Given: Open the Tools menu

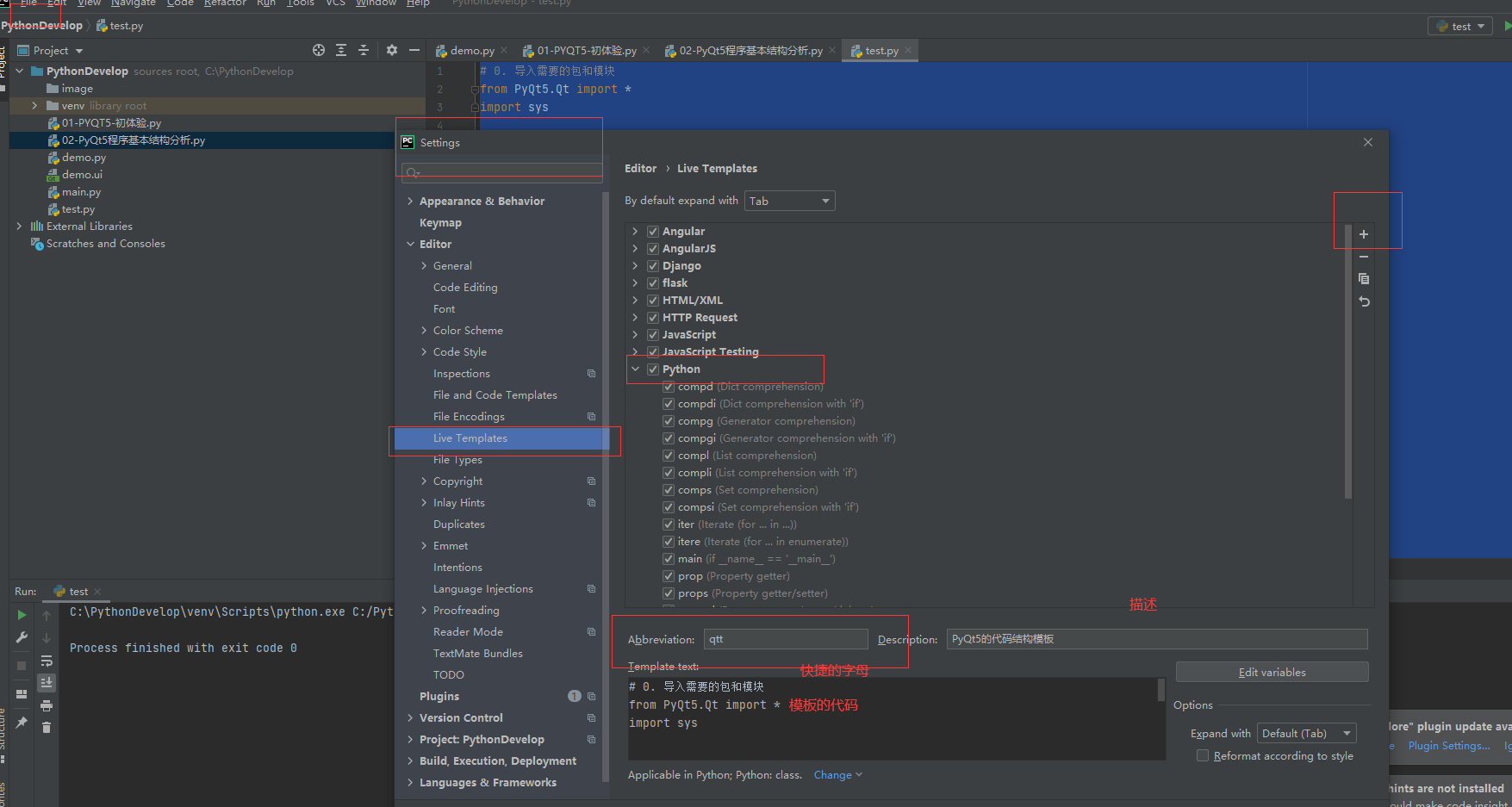Looking at the screenshot, I should click(301, 3).
